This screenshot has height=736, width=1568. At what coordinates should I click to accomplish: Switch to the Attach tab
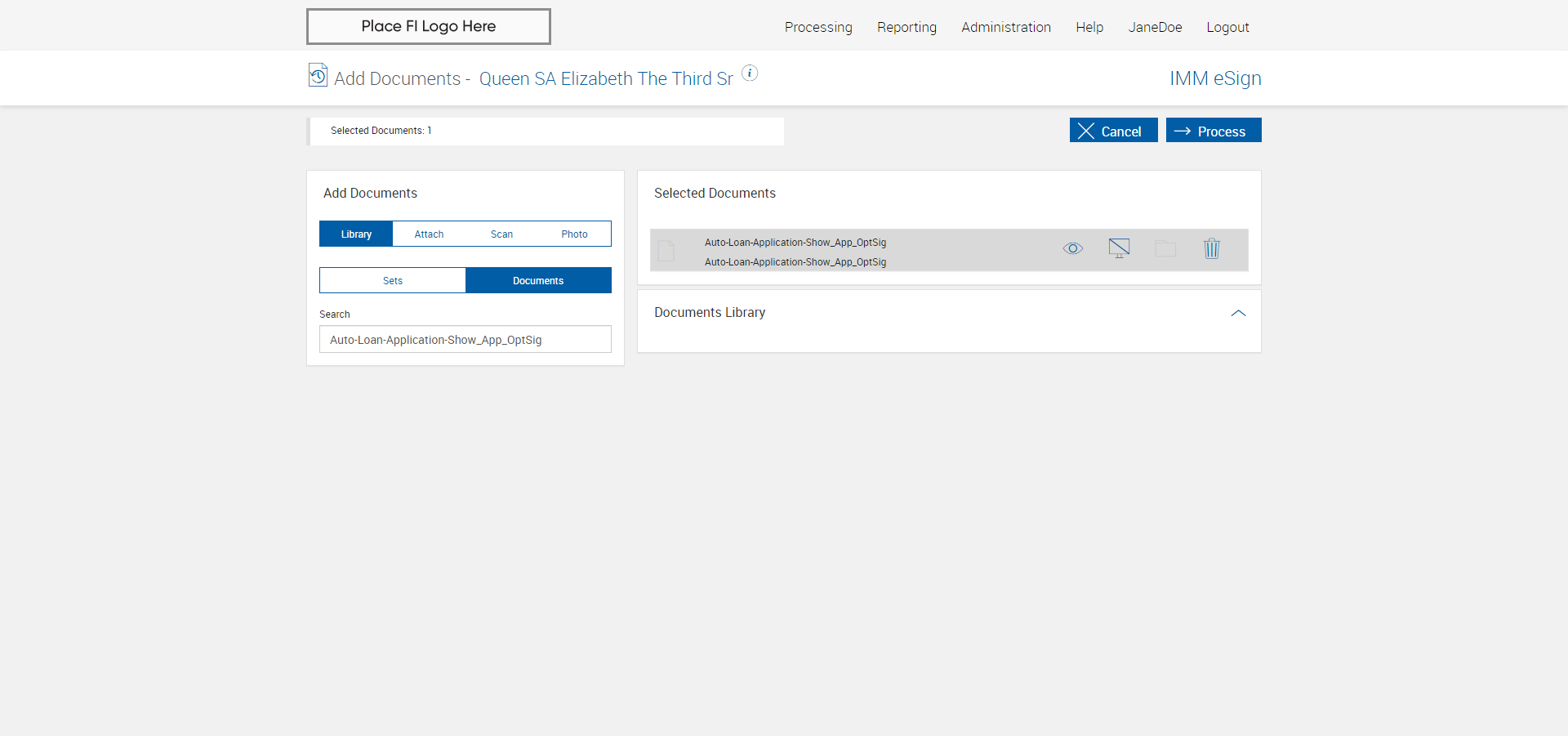[x=429, y=234]
